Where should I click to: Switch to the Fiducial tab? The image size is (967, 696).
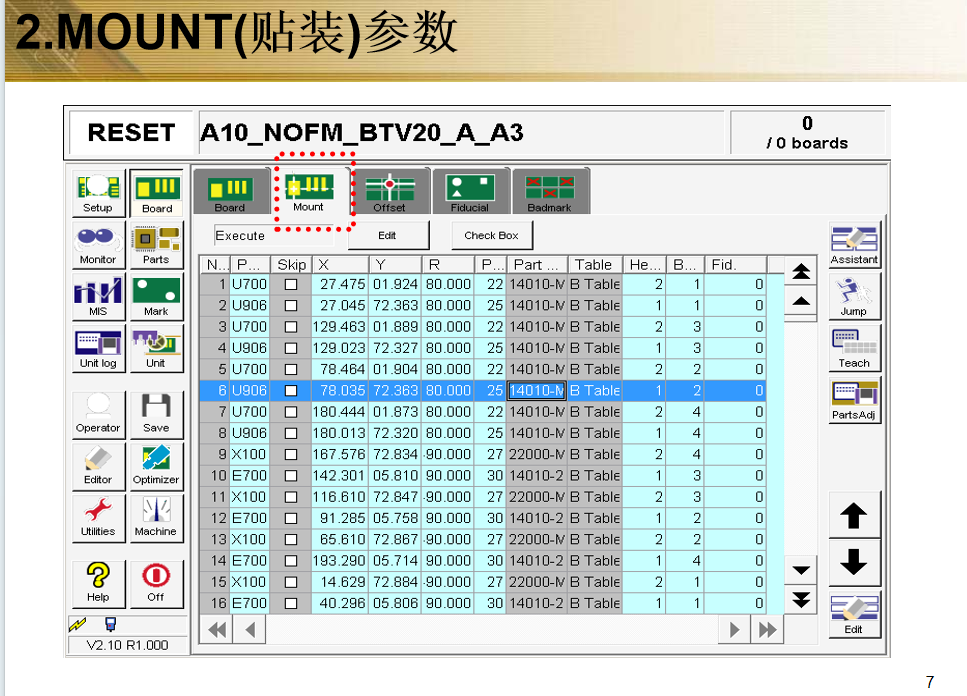tap(469, 192)
